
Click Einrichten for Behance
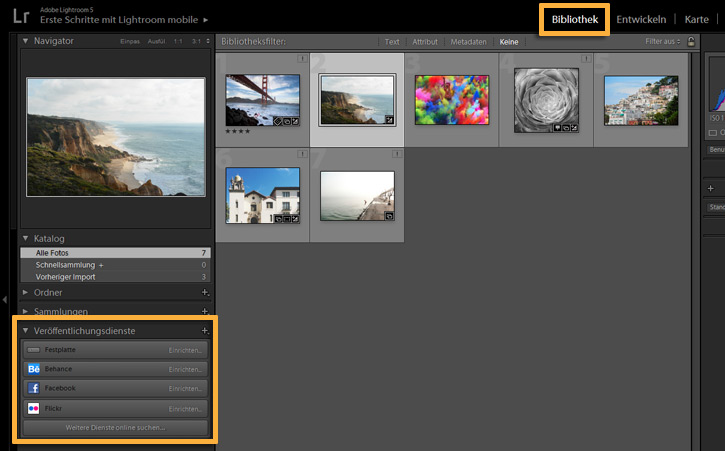[185, 369]
